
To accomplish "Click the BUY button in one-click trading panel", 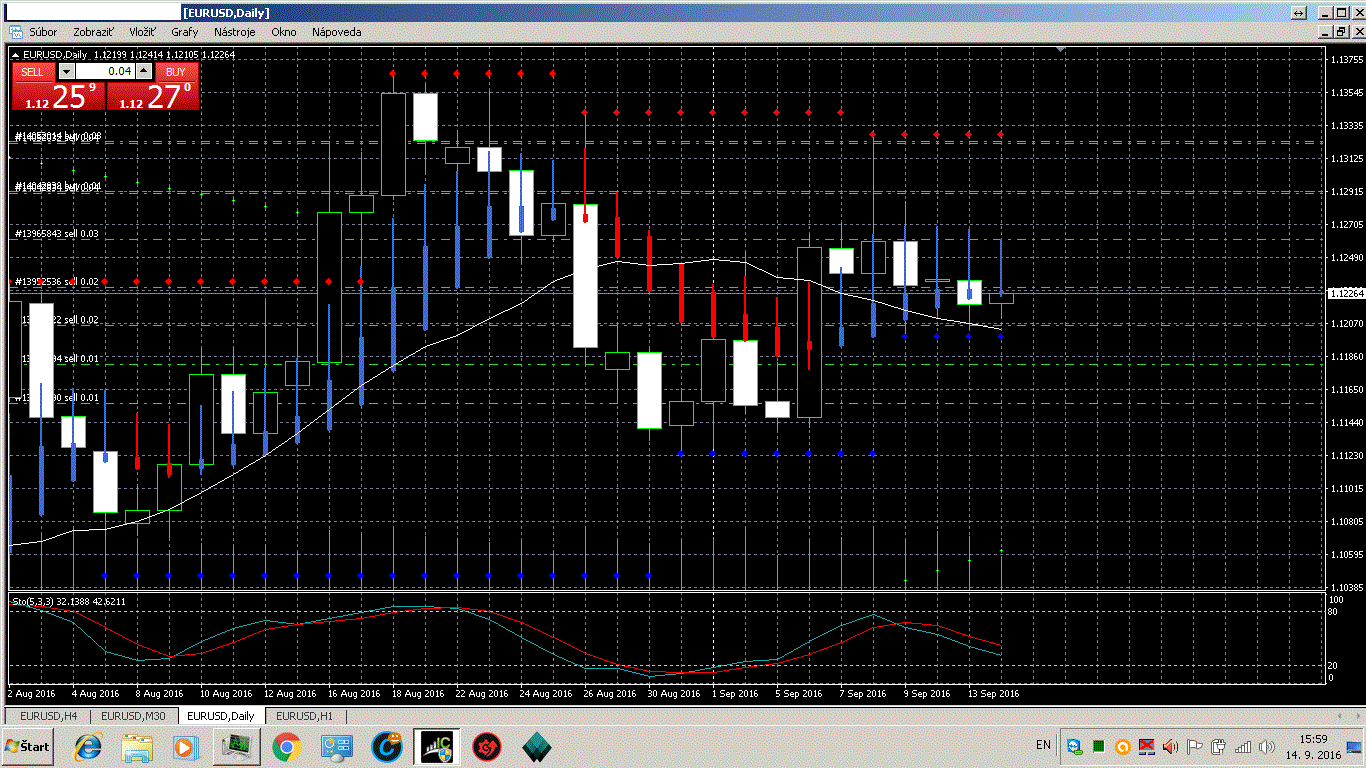I will tap(176, 72).
